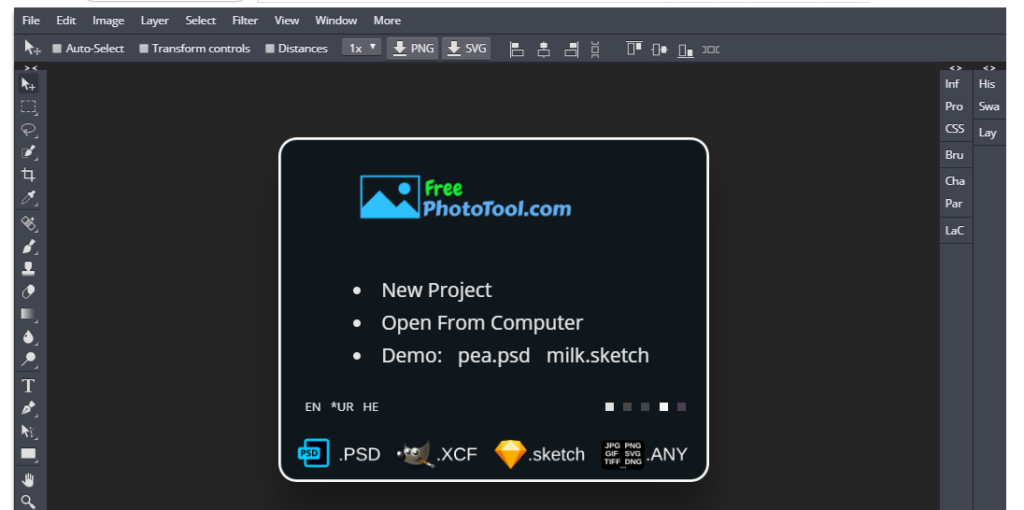Open the View menu

(x=287, y=20)
